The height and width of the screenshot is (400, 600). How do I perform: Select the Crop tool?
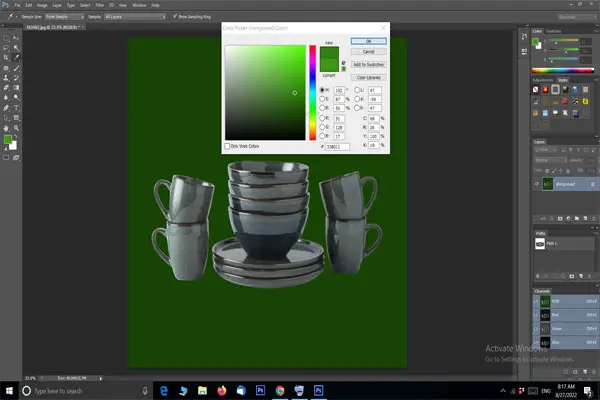point(6,57)
